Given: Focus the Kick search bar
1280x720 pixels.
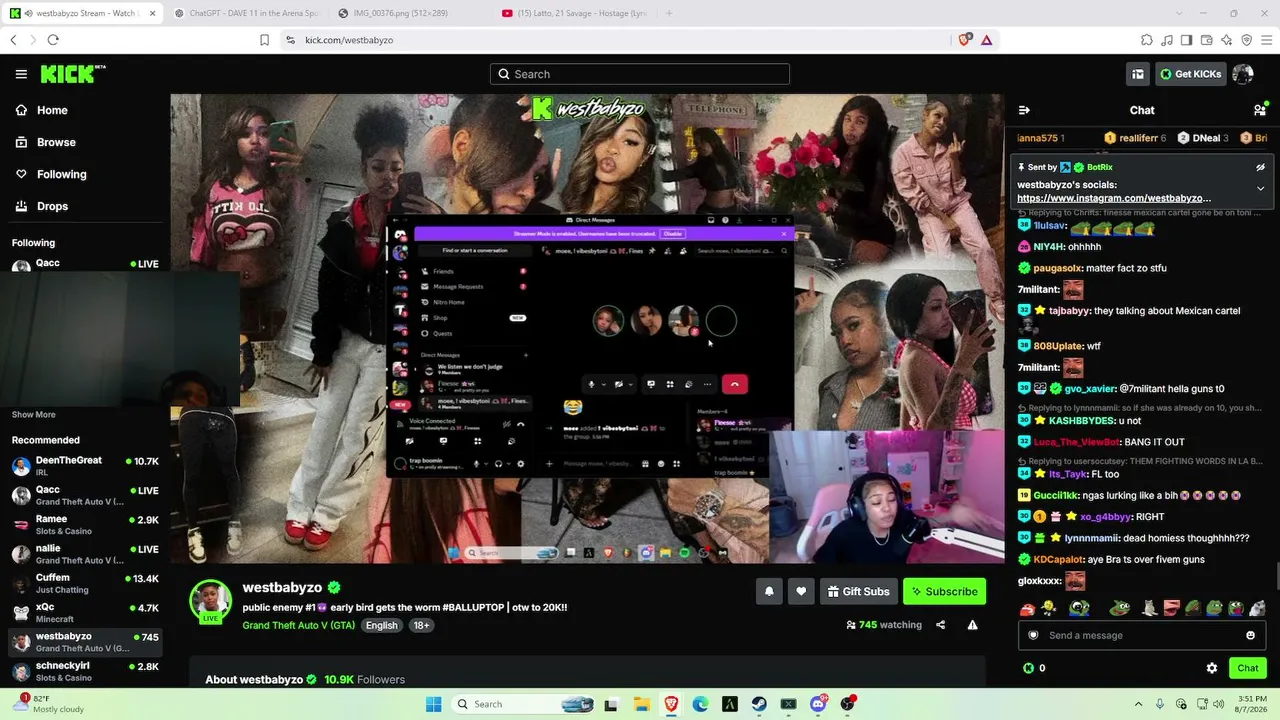Looking at the screenshot, I should 640,74.
